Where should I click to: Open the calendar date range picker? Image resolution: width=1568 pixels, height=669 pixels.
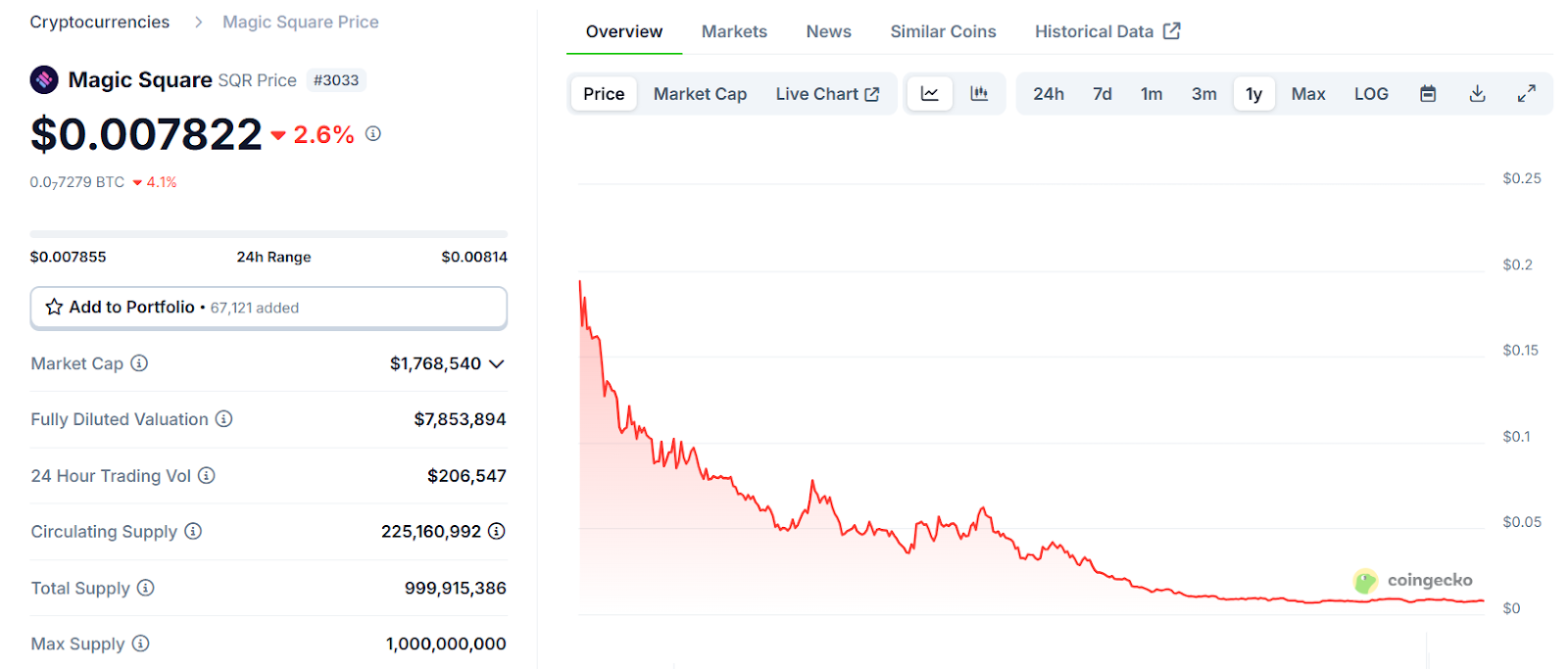click(1428, 94)
